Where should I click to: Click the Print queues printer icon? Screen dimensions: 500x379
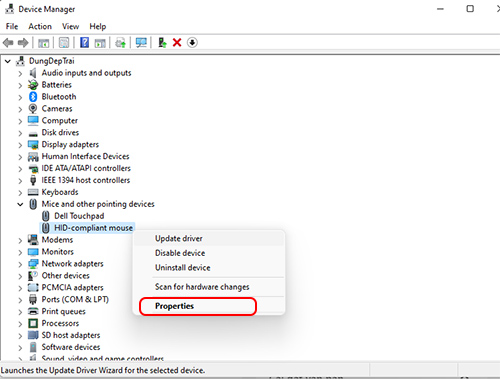(33, 311)
